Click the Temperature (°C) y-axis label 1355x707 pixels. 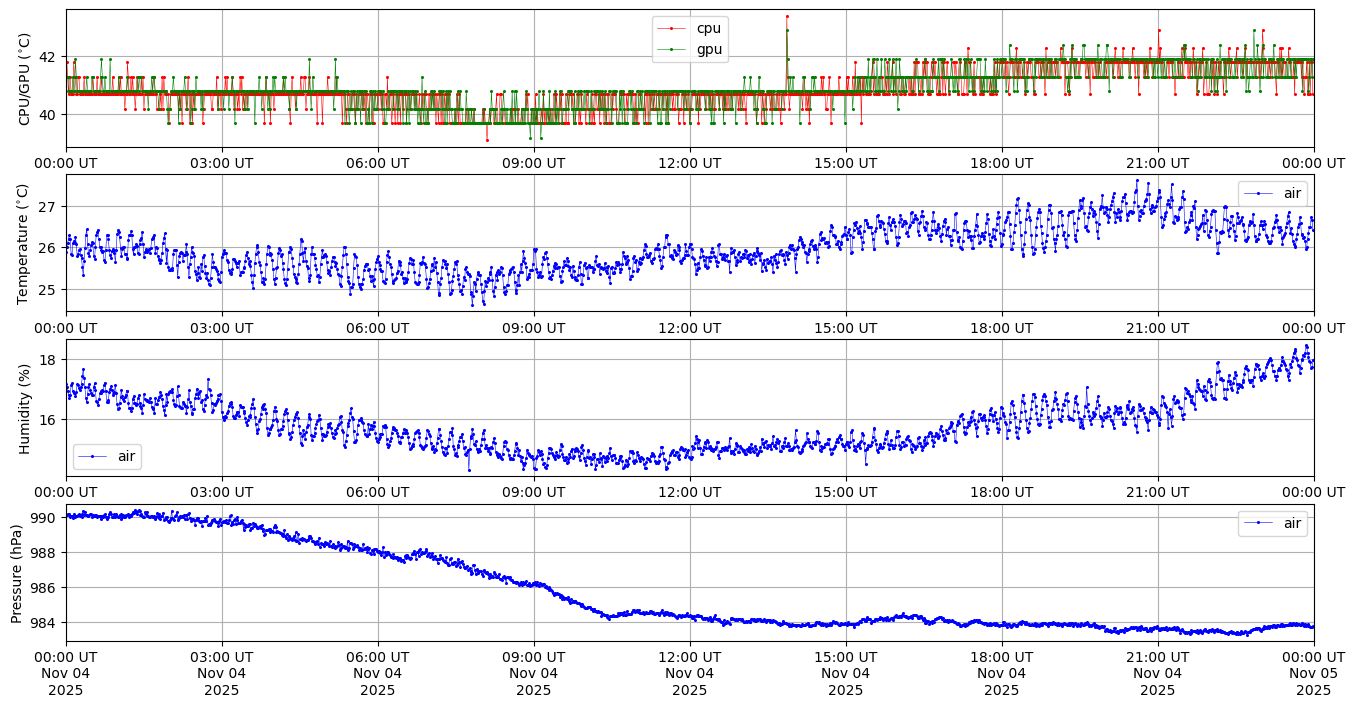tap(25, 243)
